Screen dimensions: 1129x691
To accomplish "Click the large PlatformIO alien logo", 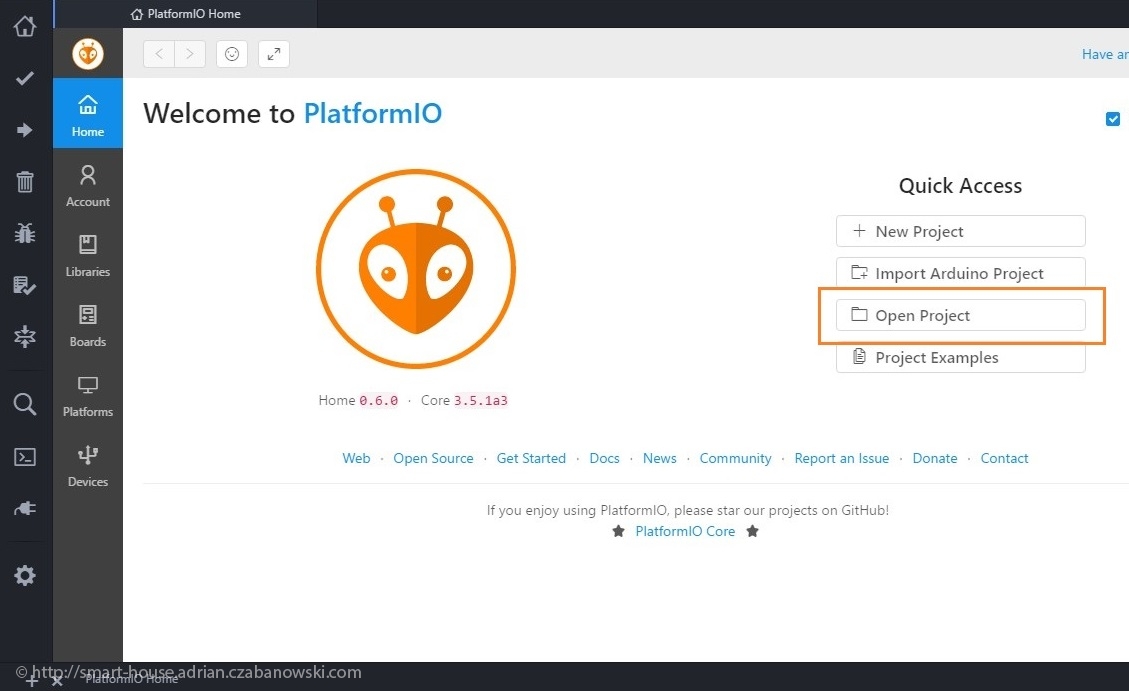I will (x=415, y=268).
